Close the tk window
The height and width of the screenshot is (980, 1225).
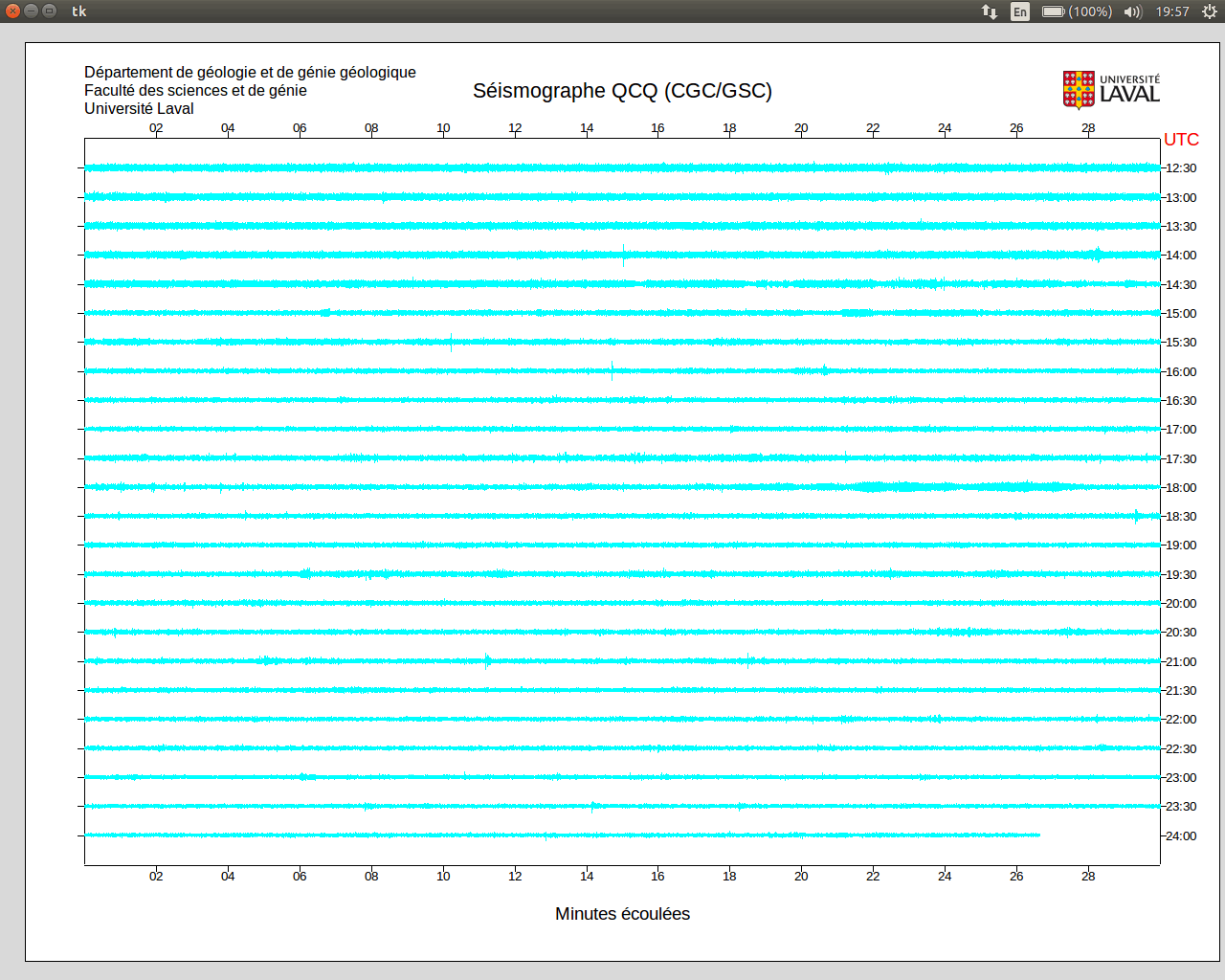coord(13,11)
